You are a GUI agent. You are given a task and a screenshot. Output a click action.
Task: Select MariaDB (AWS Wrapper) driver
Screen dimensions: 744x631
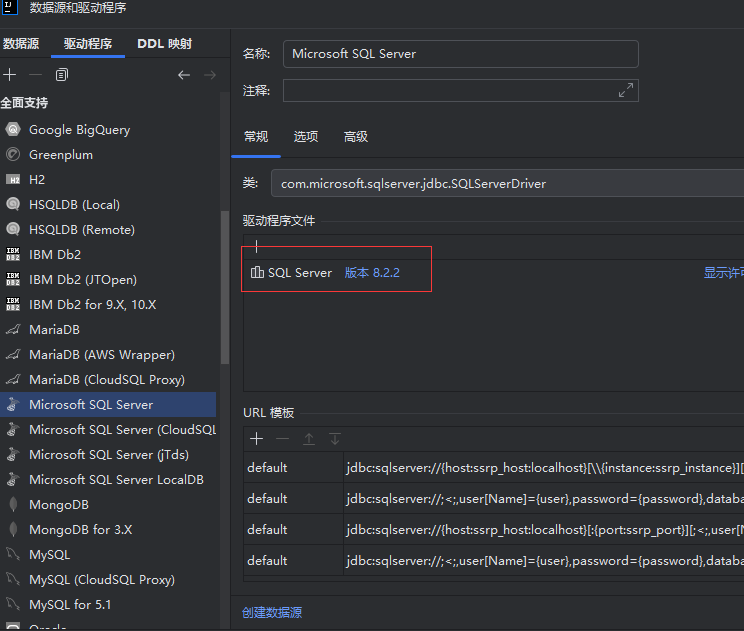(x=108, y=354)
